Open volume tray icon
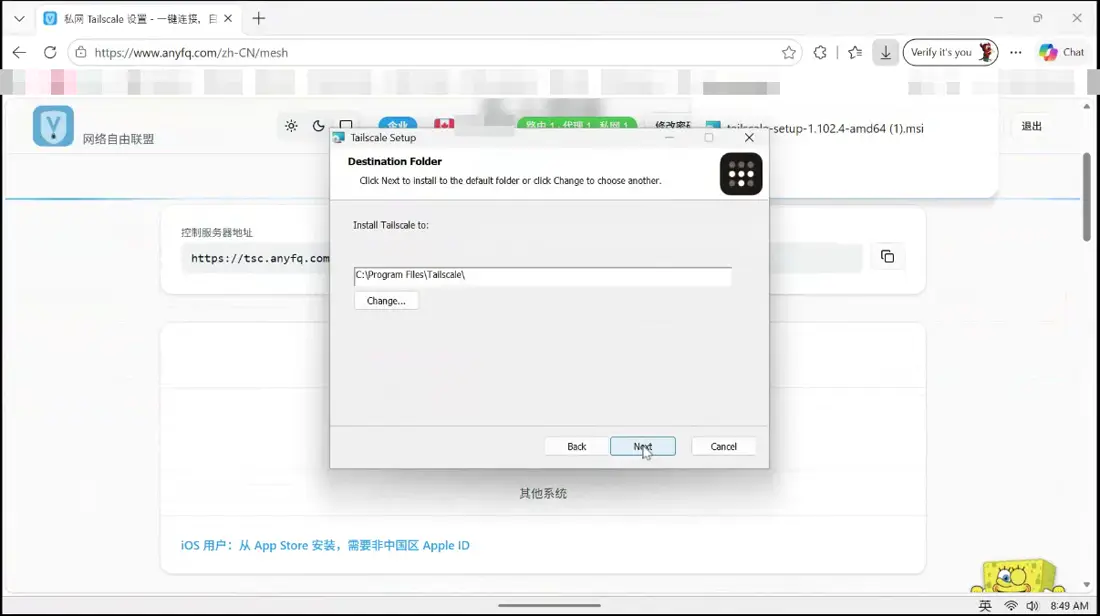This screenshot has width=1100, height=616. (1032, 605)
